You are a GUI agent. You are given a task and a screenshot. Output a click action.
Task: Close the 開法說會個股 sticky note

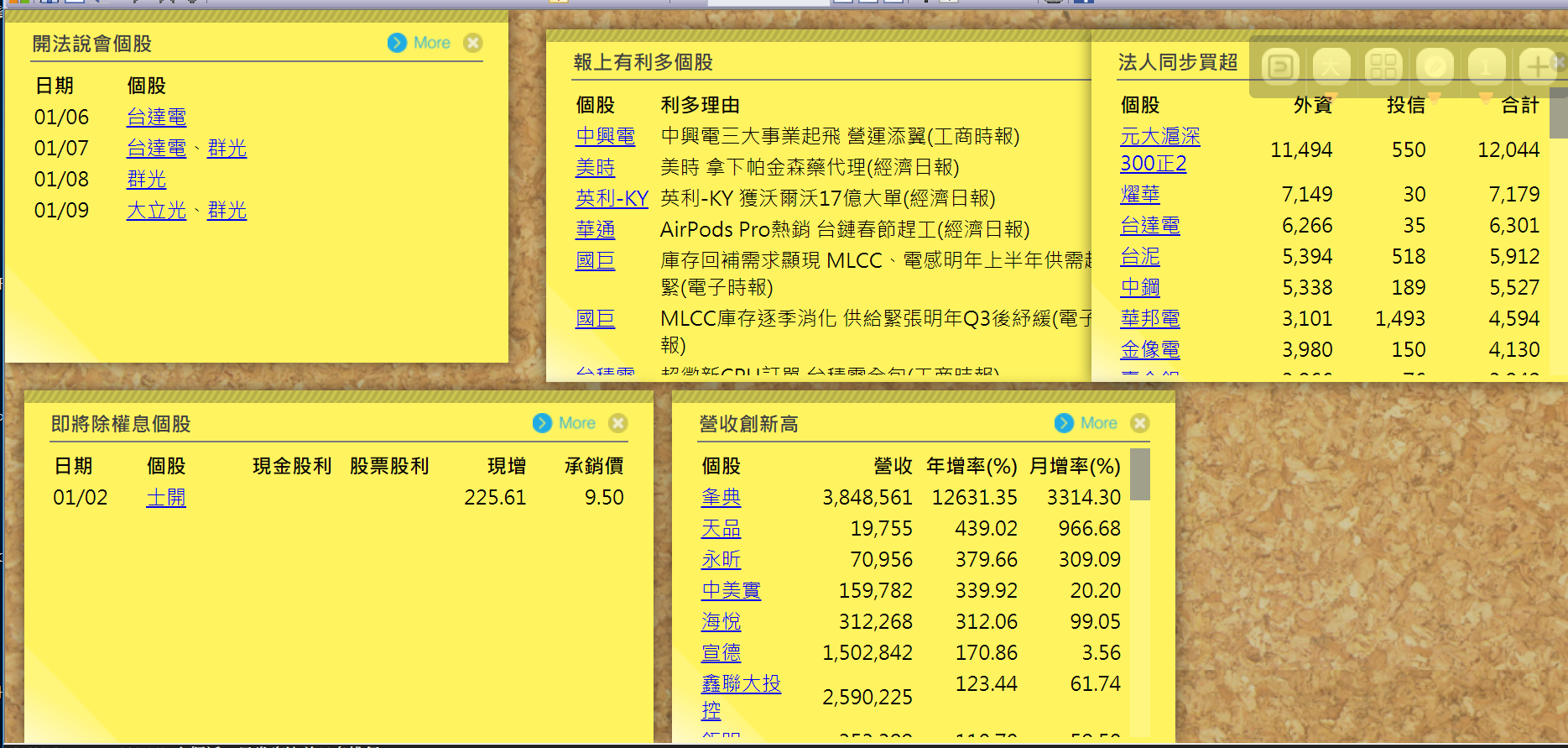(x=473, y=43)
